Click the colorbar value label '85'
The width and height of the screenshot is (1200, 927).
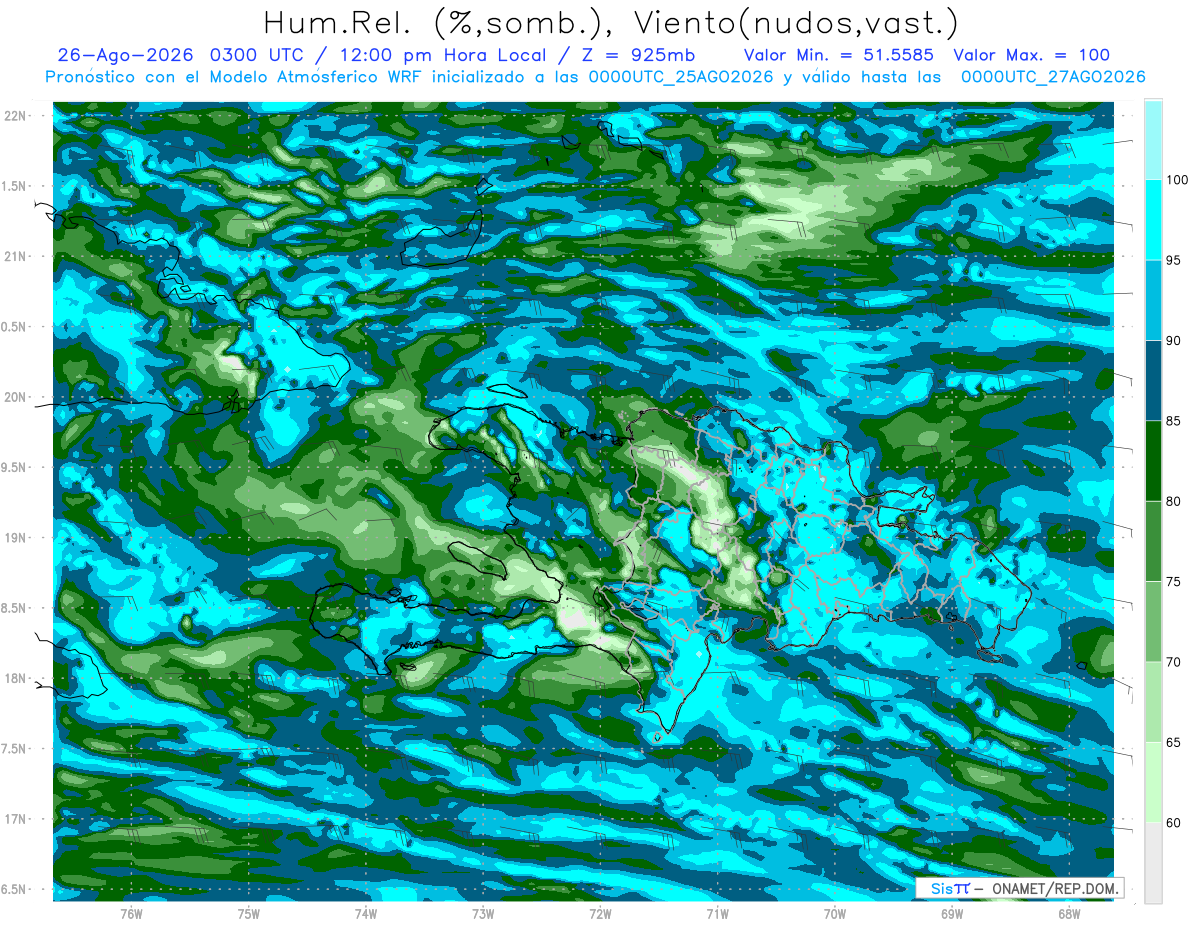click(x=1175, y=421)
